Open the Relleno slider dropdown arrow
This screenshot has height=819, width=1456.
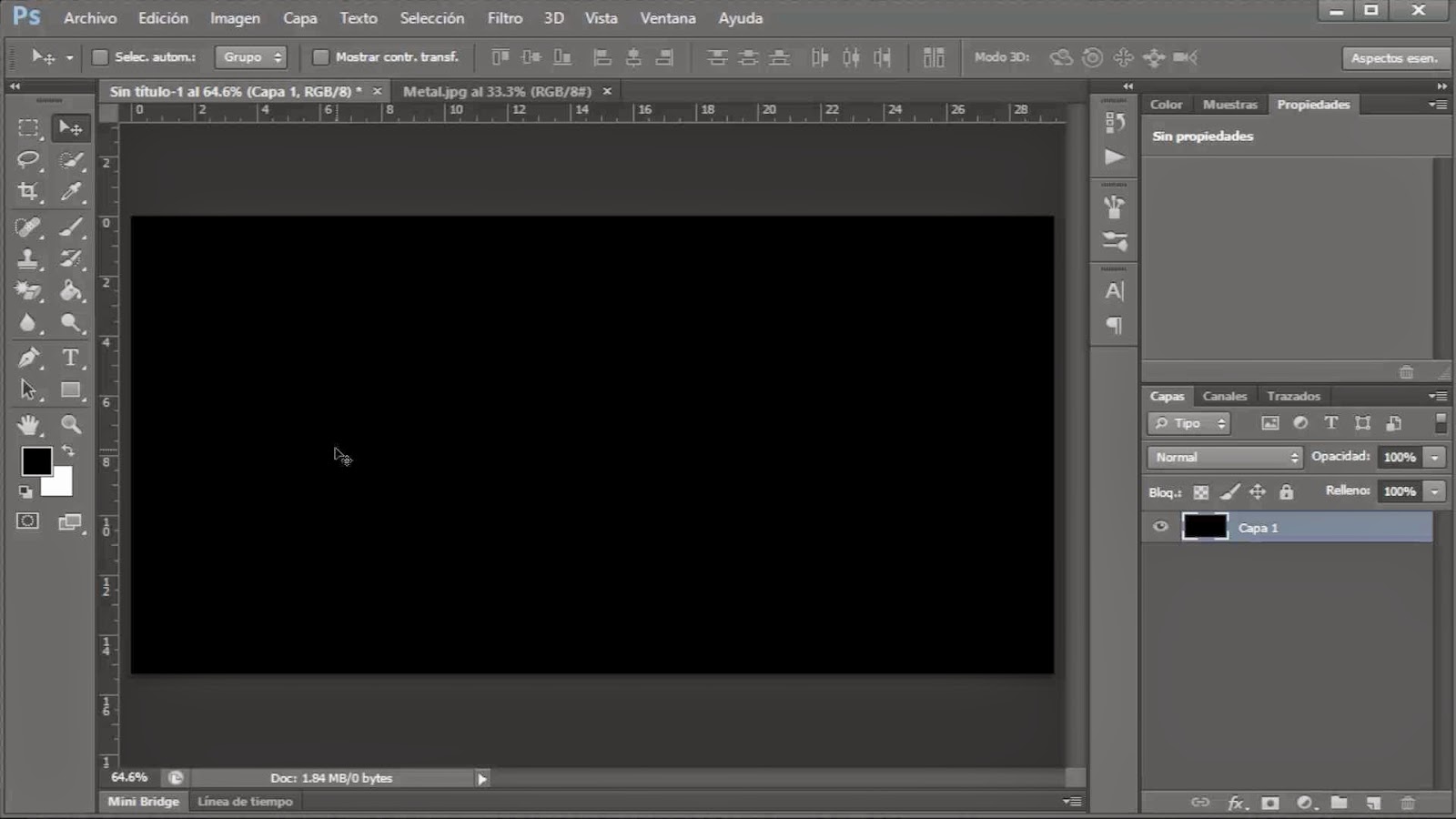pos(1435,491)
